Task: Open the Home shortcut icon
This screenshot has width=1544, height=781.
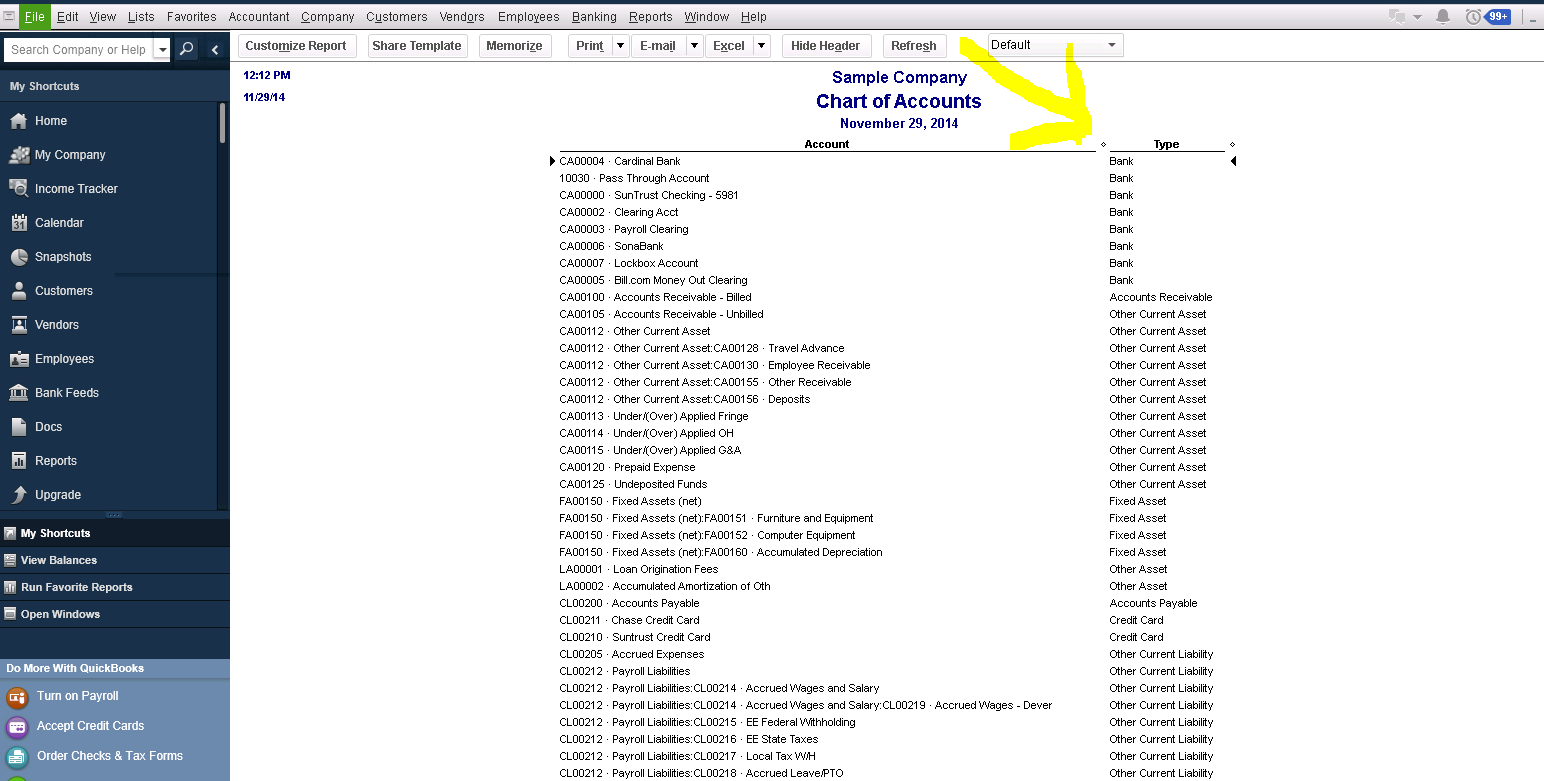Action: tap(18, 121)
